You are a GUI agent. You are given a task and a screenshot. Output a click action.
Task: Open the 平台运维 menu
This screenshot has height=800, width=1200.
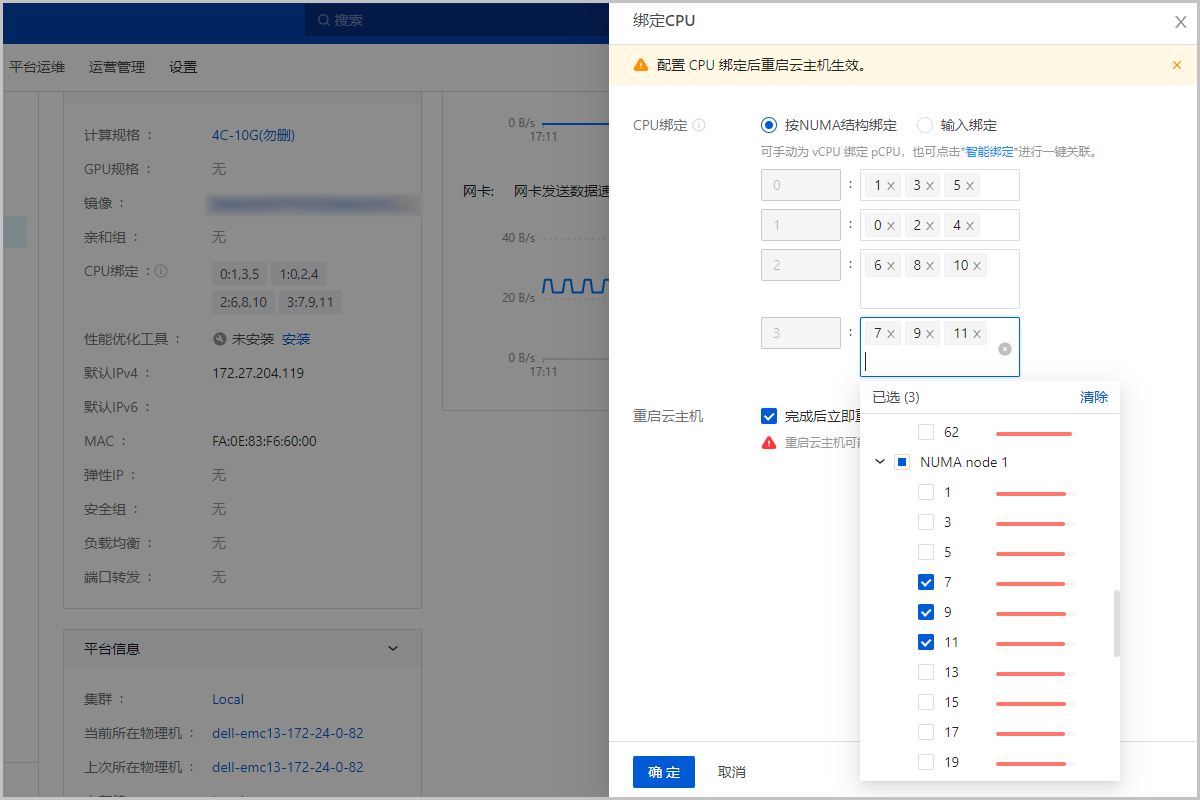point(37,67)
